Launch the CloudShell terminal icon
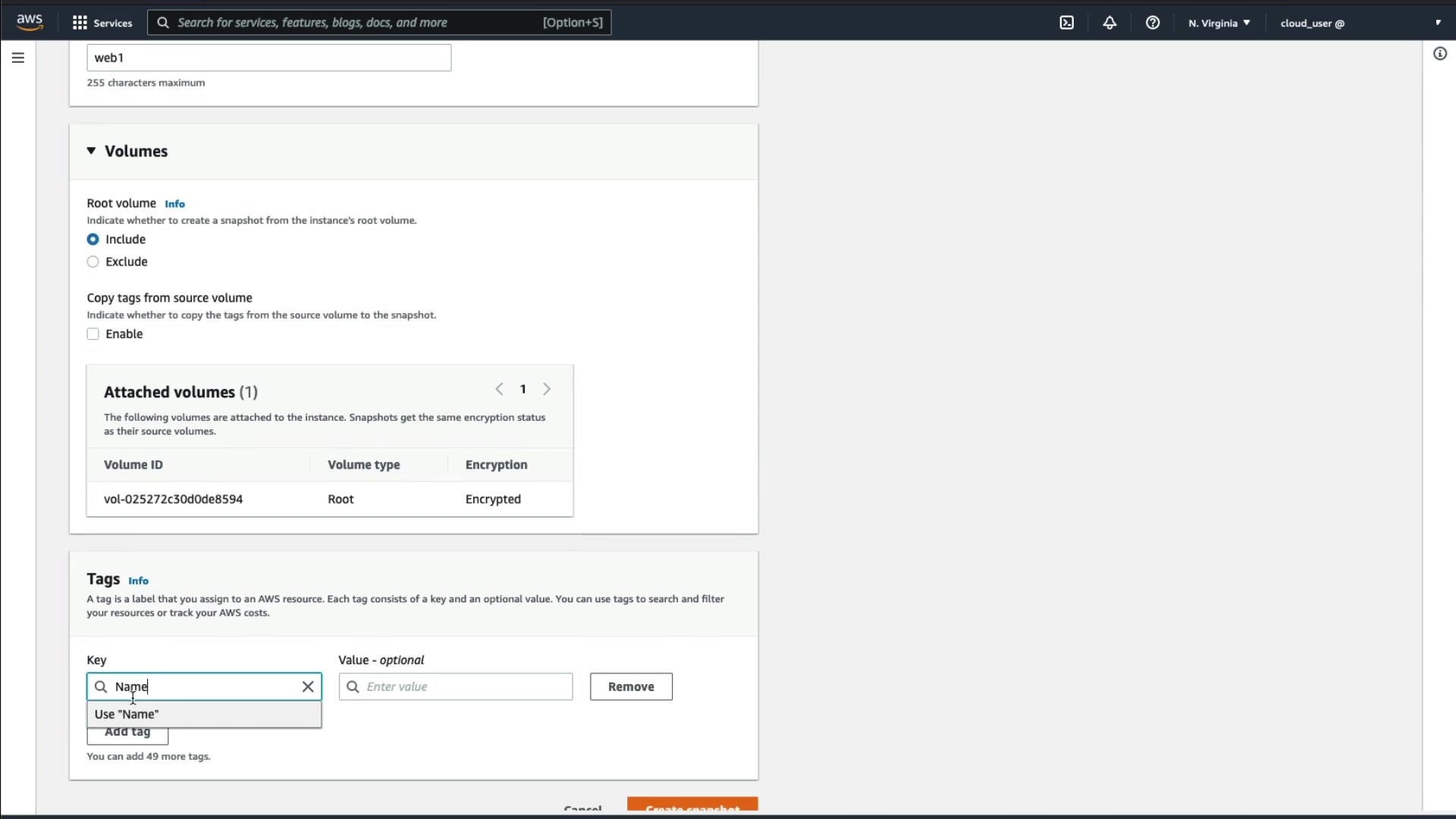1456x819 pixels. pos(1066,23)
